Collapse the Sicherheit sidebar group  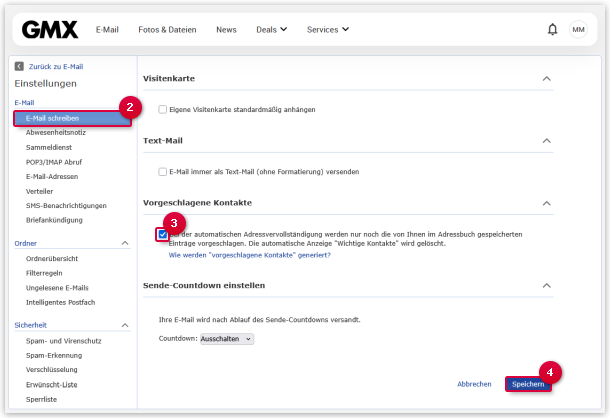[125, 325]
